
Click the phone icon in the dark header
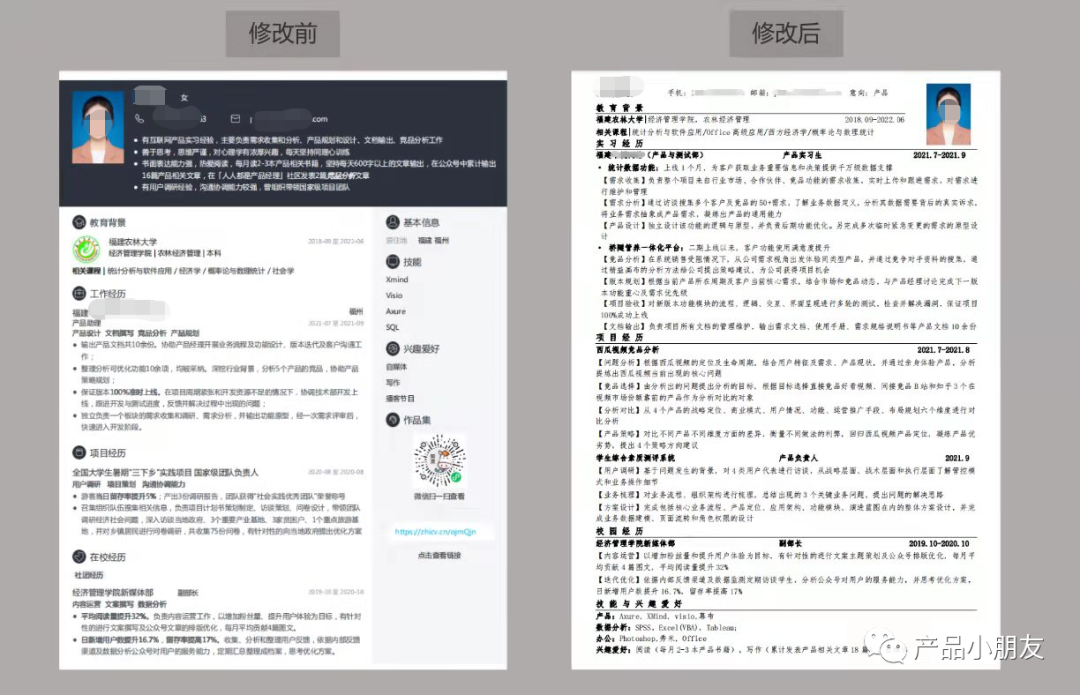[140, 118]
